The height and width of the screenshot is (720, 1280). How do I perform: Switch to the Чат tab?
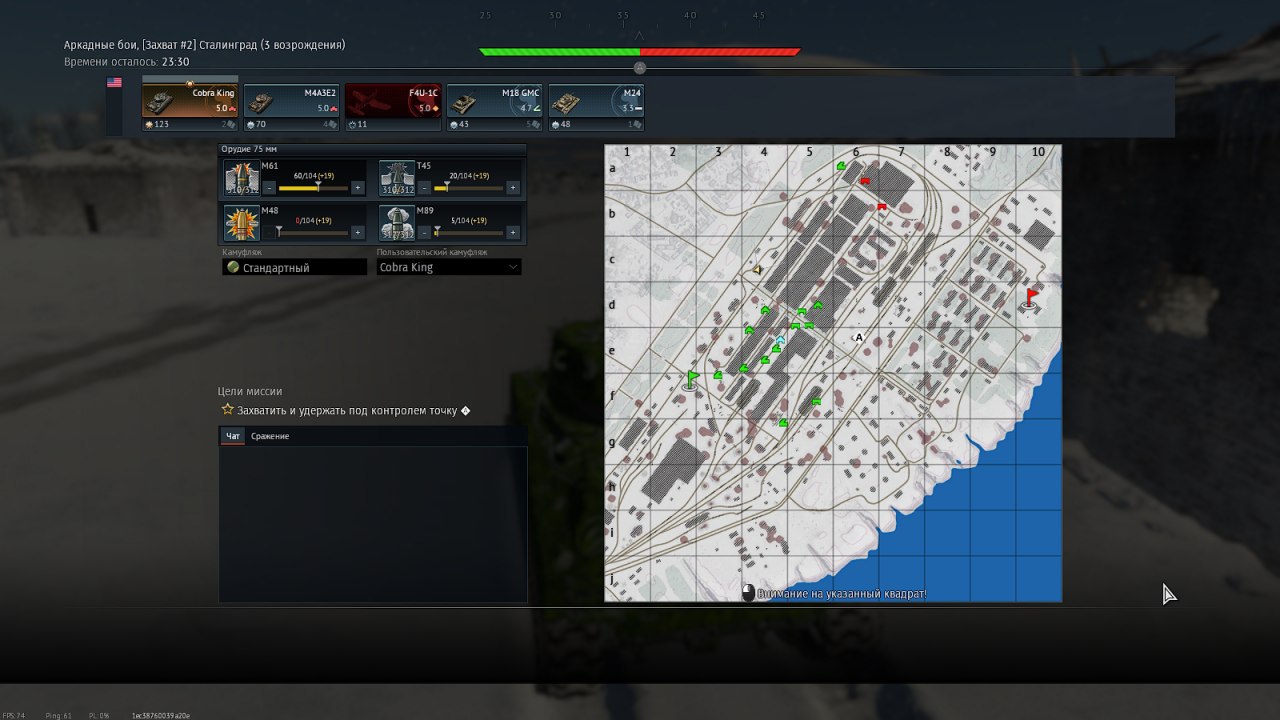coord(232,436)
